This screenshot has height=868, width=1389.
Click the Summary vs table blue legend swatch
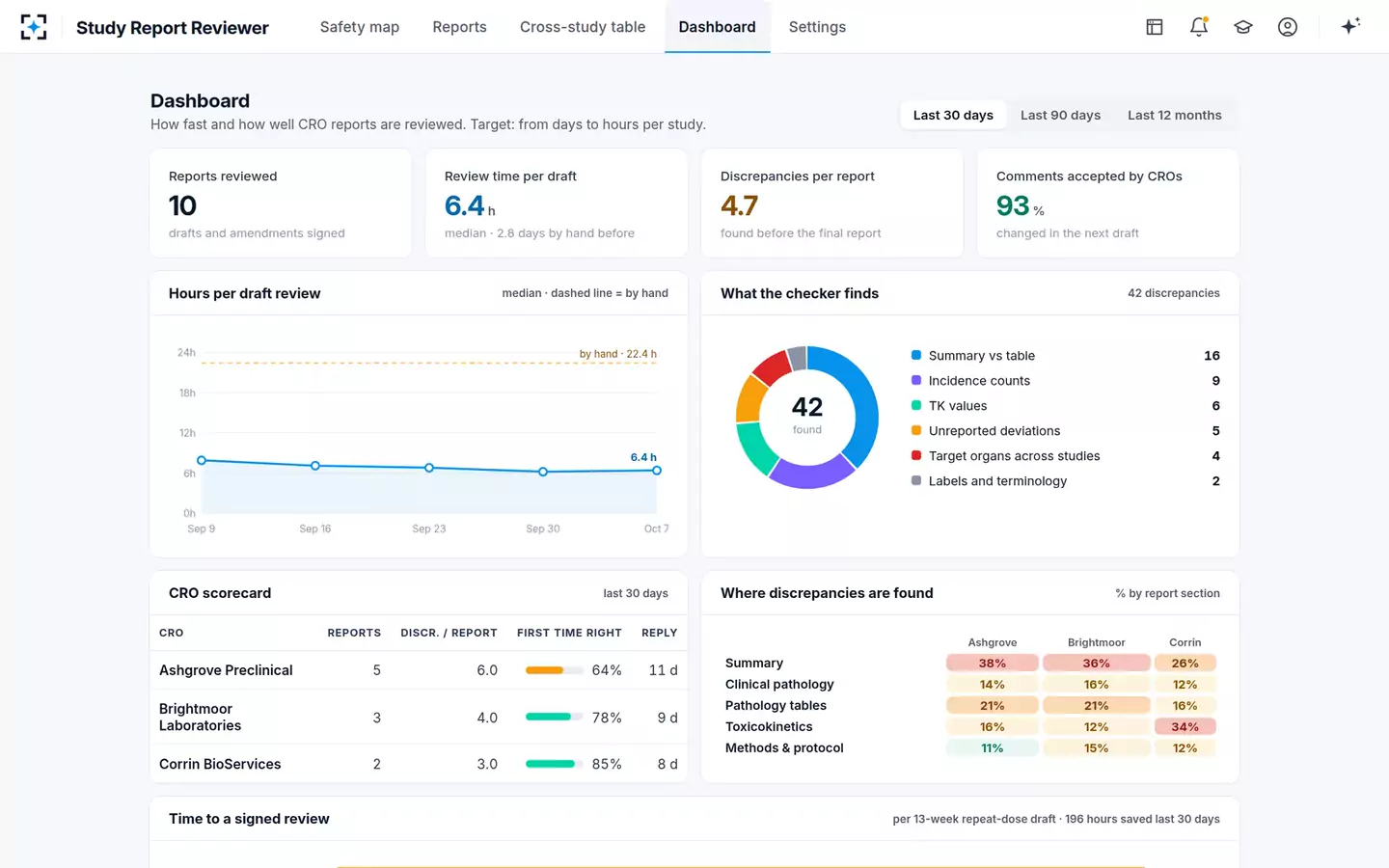click(x=916, y=355)
